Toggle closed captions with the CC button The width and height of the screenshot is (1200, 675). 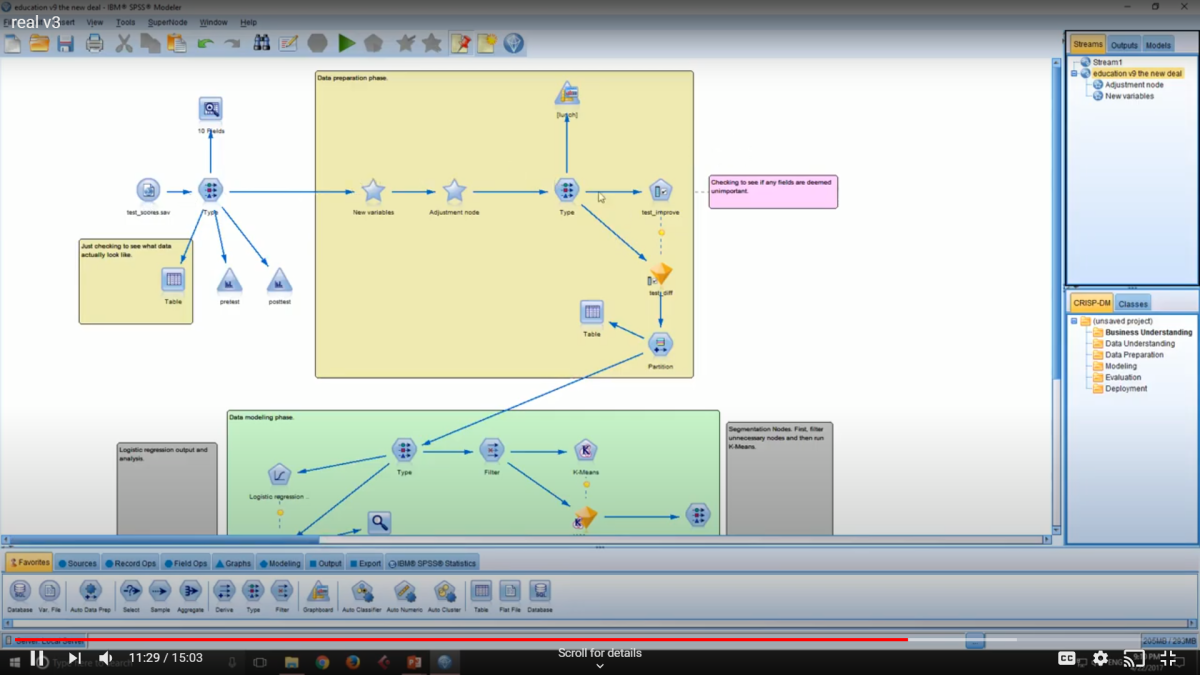pos(1067,658)
